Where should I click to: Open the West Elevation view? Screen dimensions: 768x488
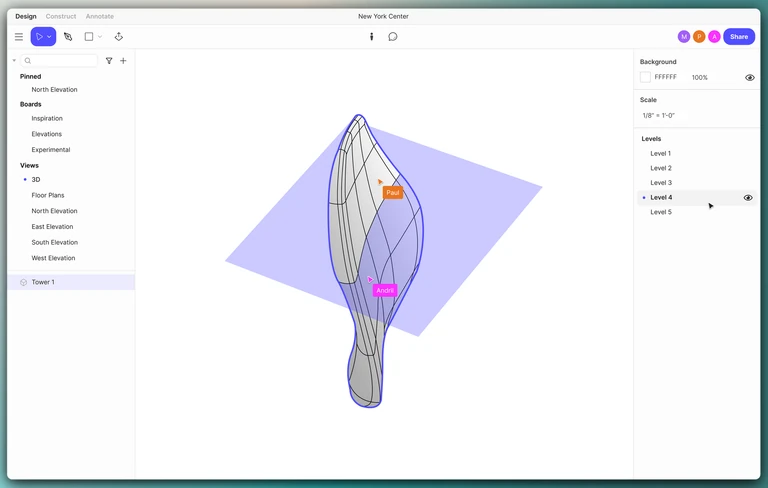point(53,258)
